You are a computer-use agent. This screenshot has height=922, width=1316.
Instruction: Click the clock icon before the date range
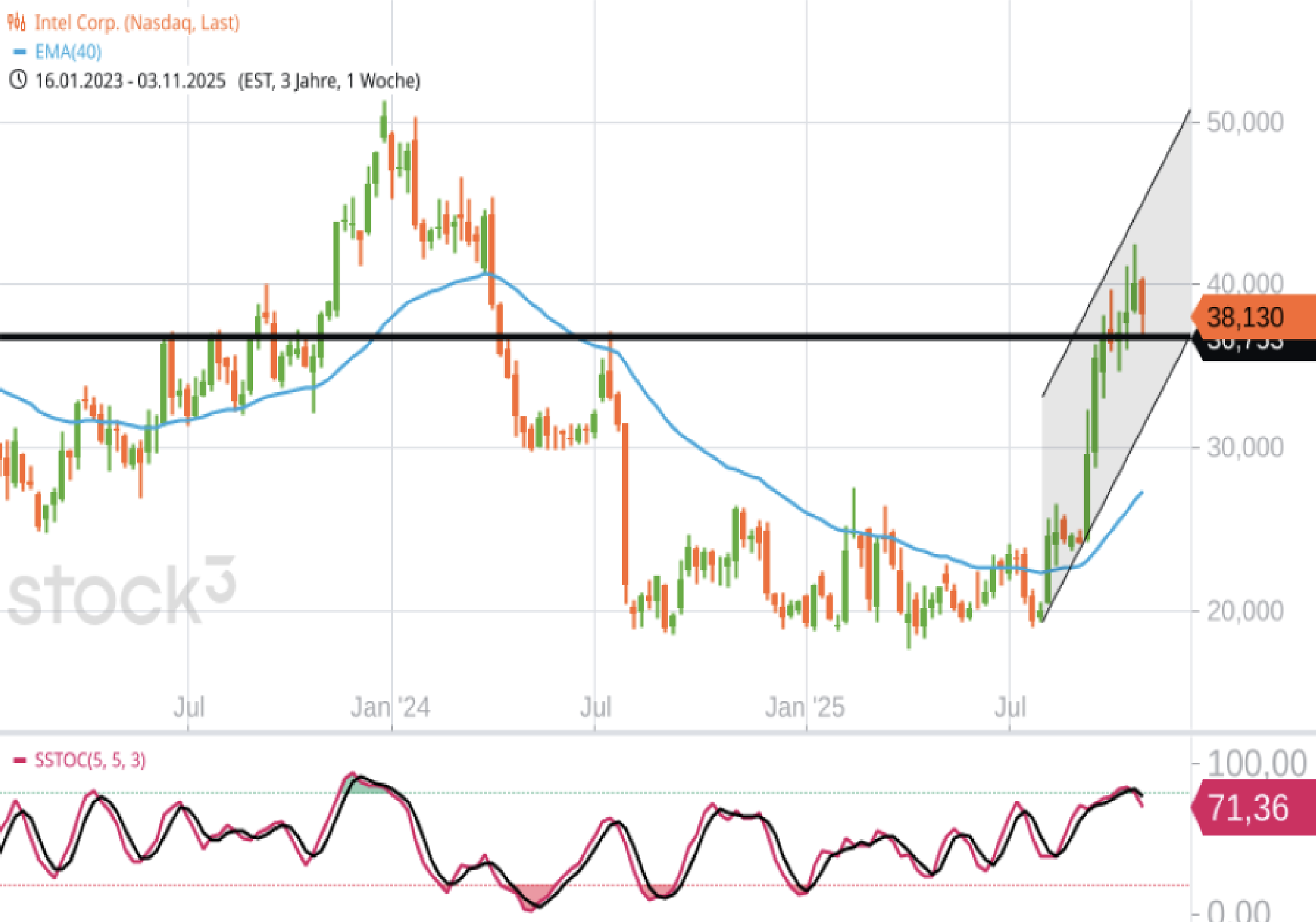(18, 80)
